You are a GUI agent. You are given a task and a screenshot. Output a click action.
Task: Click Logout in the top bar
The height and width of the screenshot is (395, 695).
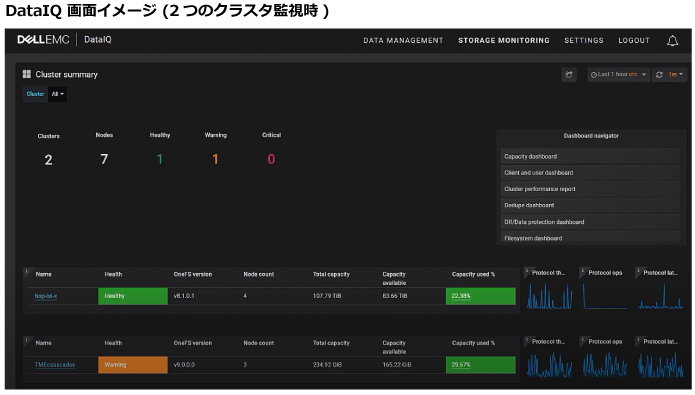click(x=634, y=40)
